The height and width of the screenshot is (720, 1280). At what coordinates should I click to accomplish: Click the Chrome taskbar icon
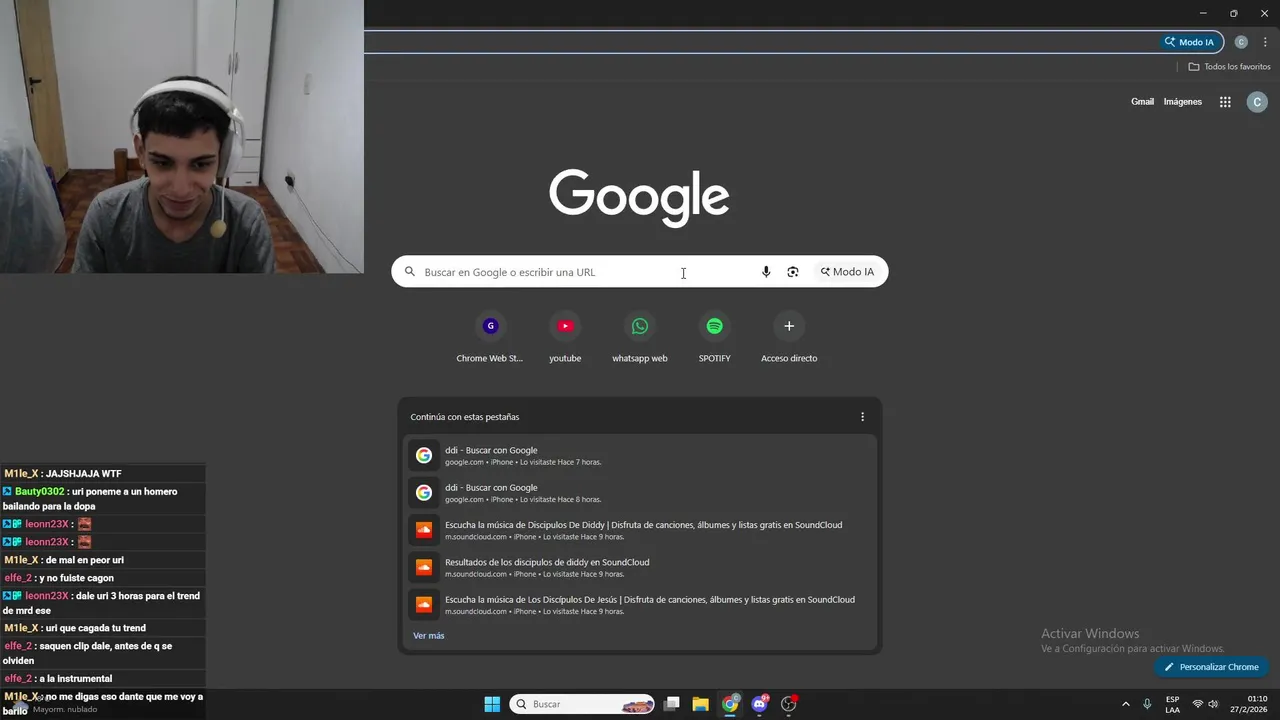[x=730, y=704]
